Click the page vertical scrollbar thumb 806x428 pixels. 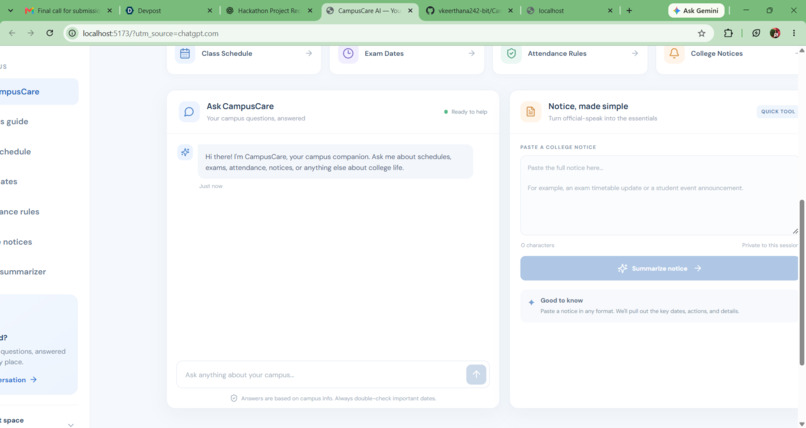click(801, 283)
